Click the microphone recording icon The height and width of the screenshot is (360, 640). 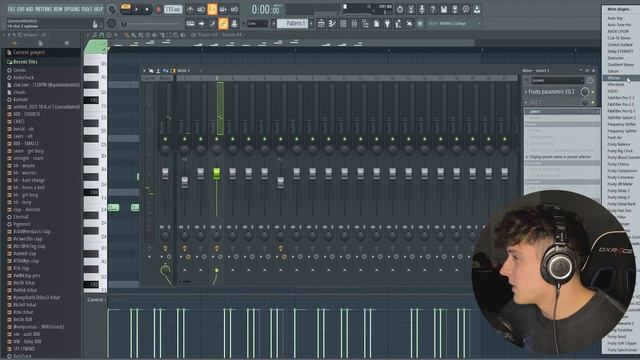coord(422,9)
